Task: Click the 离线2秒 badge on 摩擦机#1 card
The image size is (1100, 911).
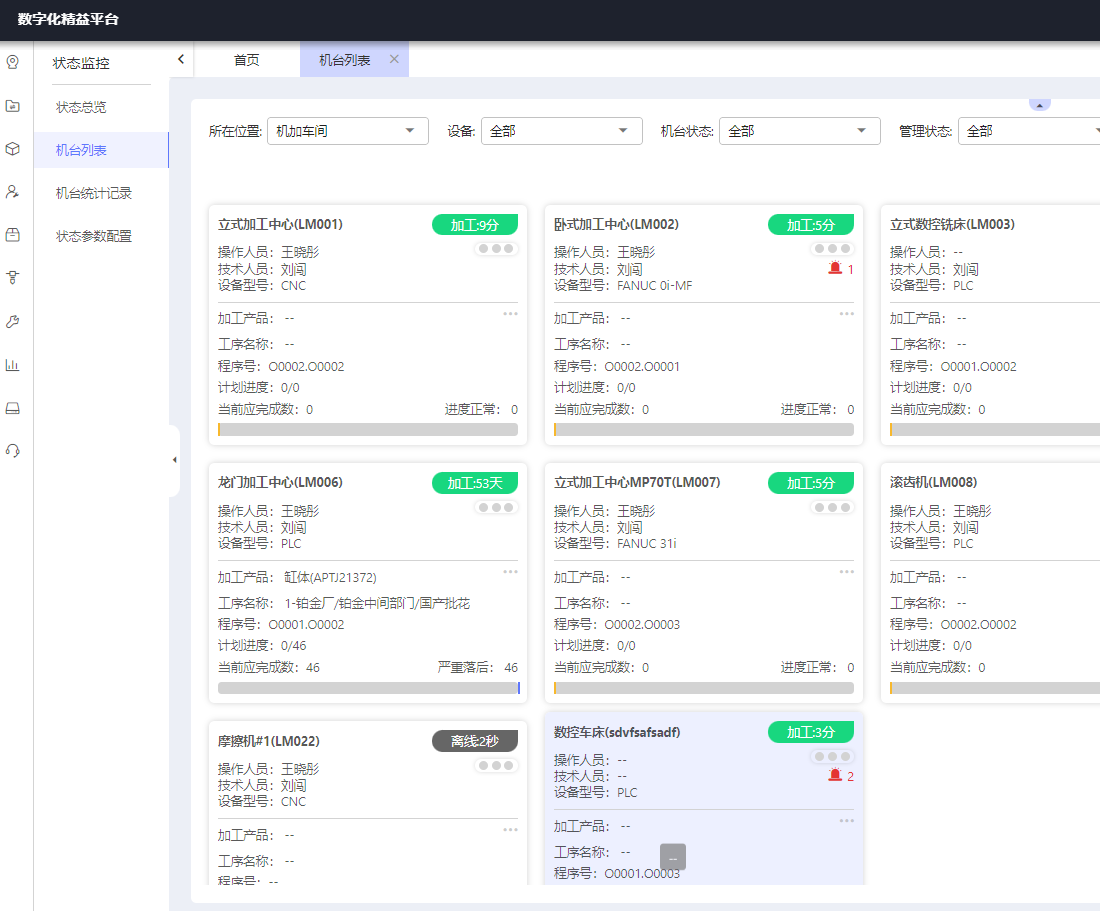Action: [475, 741]
